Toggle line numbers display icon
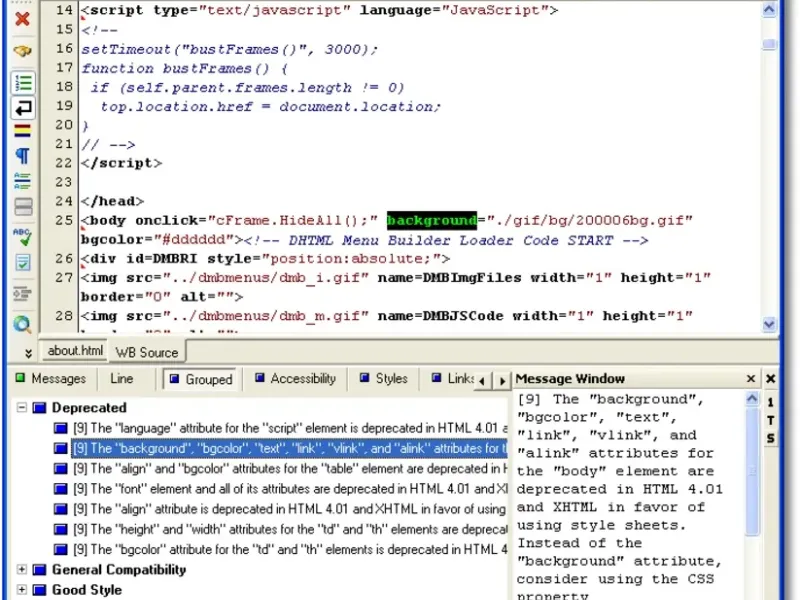The height and width of the screenshot is (600, 800). click(23, 83)
